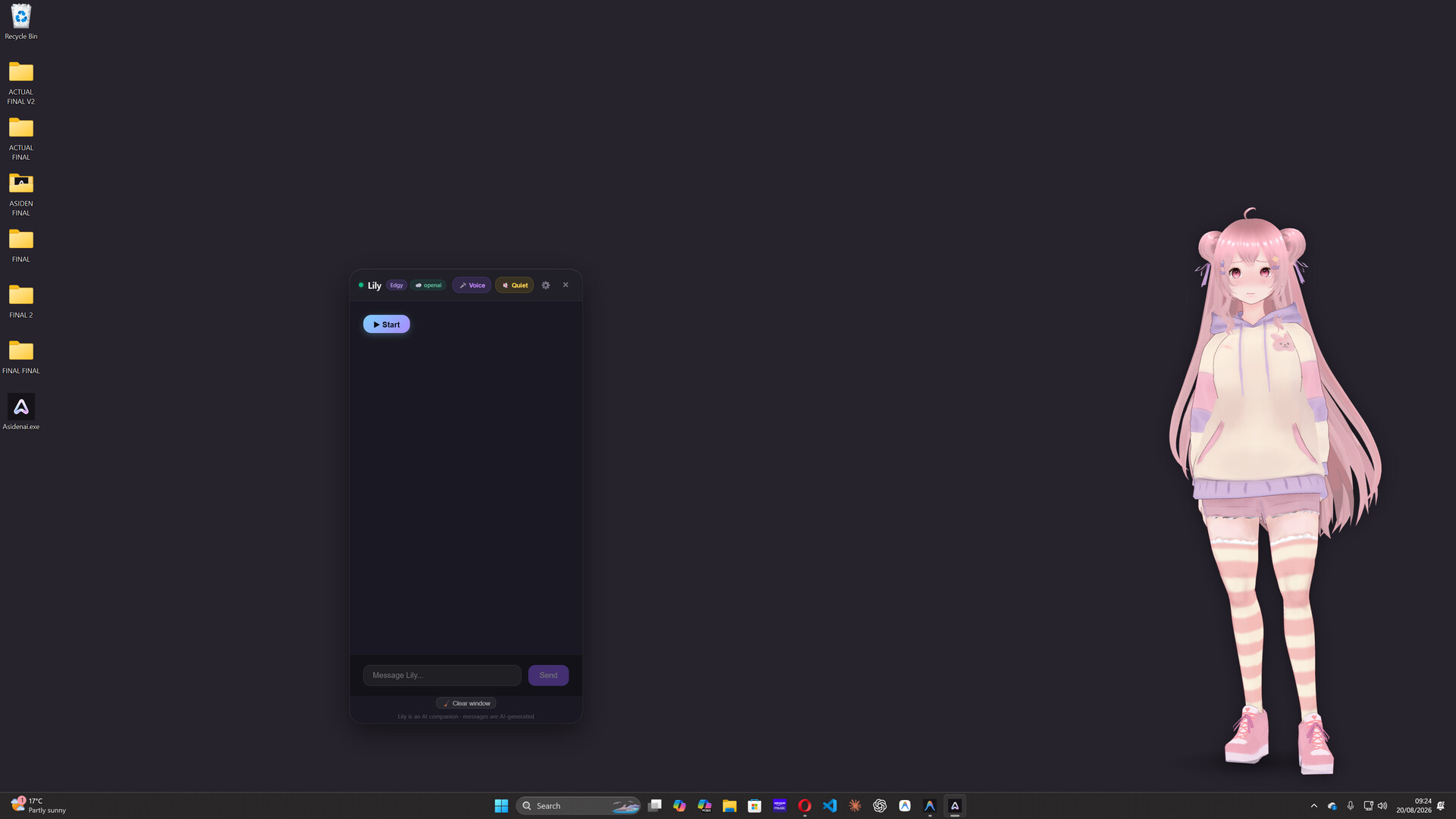The width and height of the screenshot is (1456, 819).
Task: Open Amazon Music from taskbar
Action: (780, 805)
